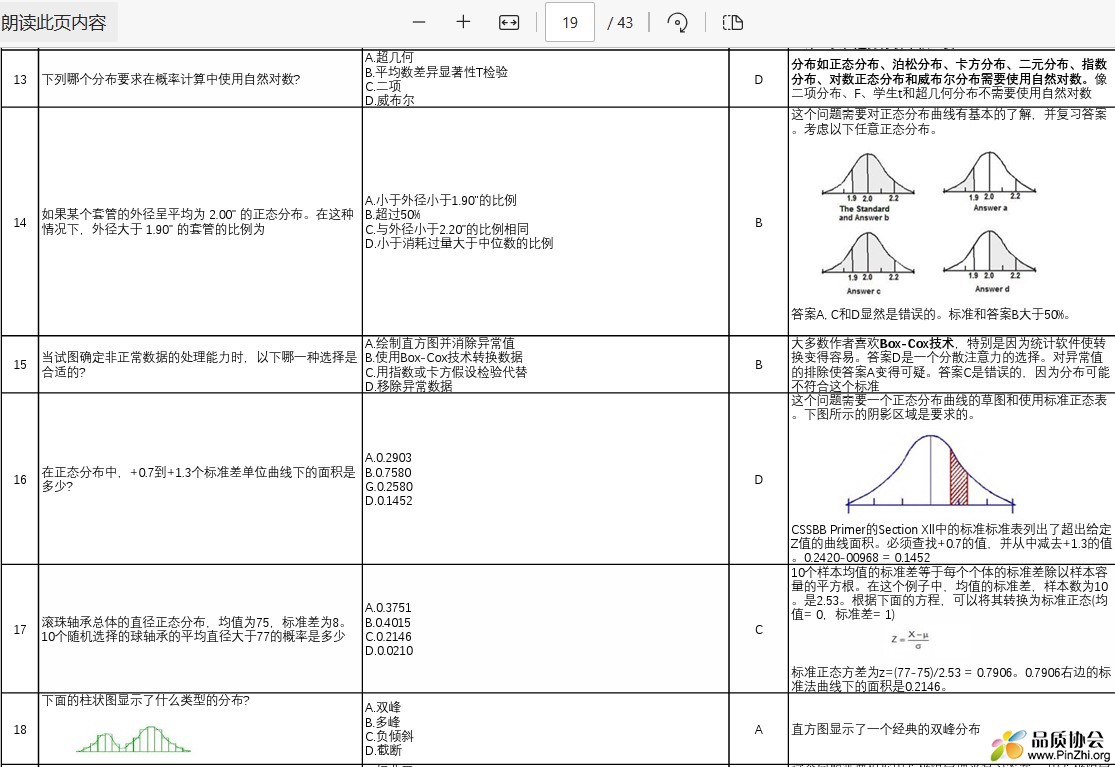Click answer 'B' in row 14

pyautogui.click(x=758, y=222)
